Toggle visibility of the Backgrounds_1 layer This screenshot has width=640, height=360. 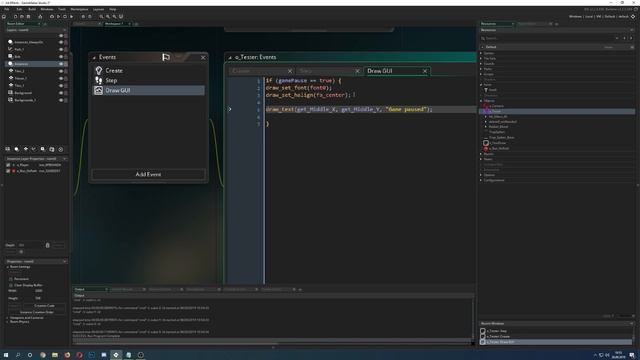(x=61, y=100)
